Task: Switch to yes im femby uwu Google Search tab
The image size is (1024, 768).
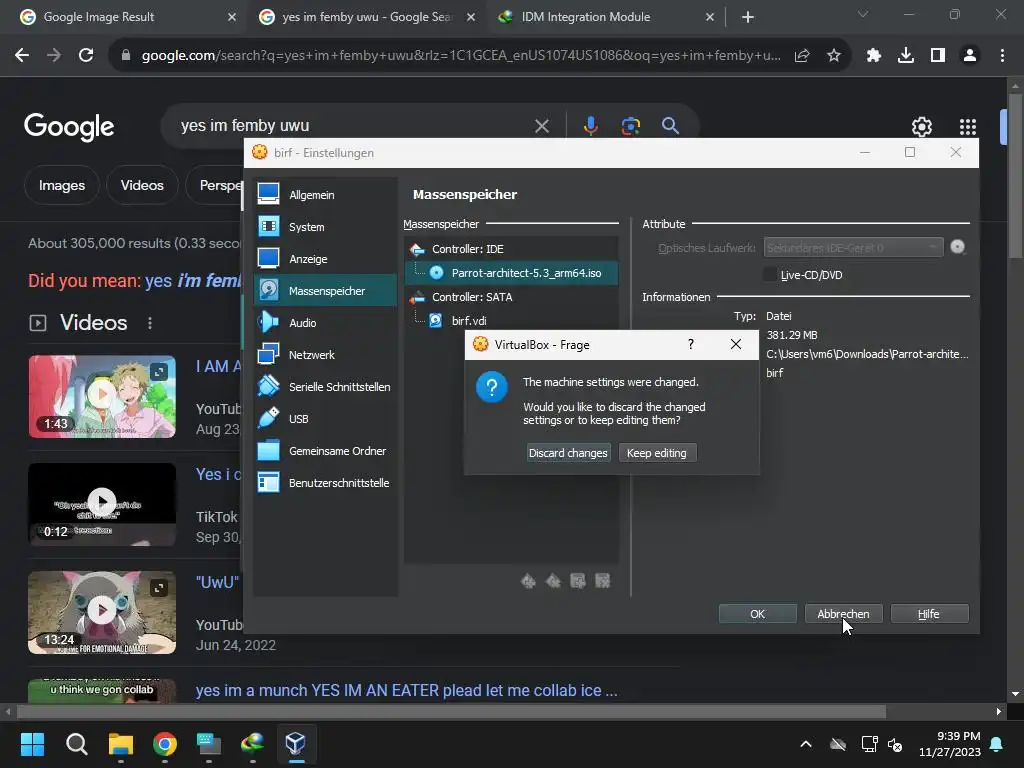Action: coord(368,17)
